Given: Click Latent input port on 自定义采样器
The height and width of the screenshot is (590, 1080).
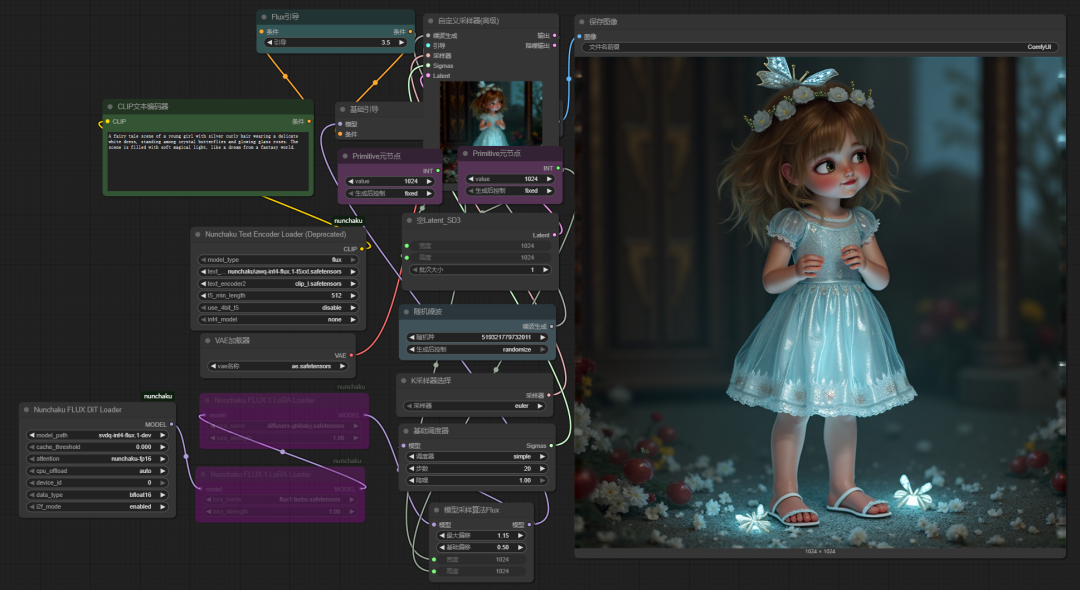Looking at the screenshot, I should click(428, 76).
